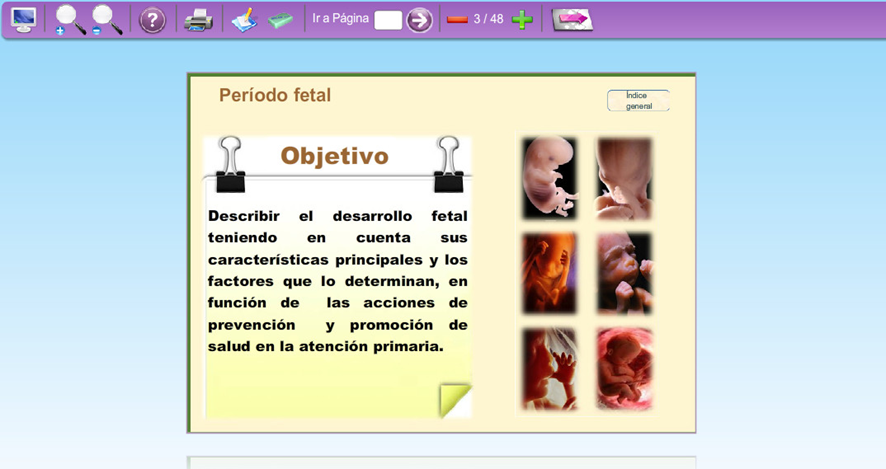Open the Índice general button
This screenshot has height=469, width=886.
(x=639, y=101)
